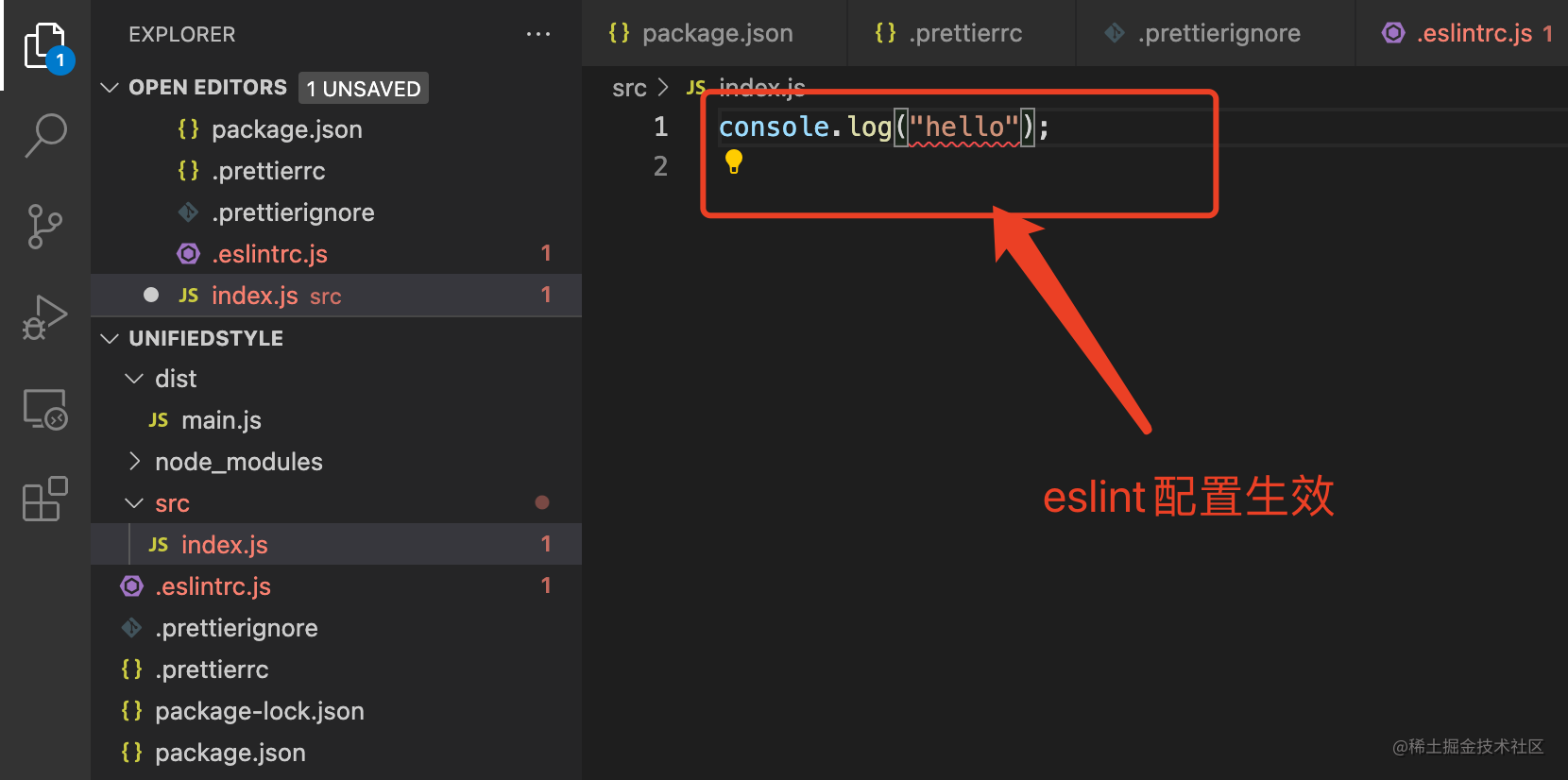Open the Run and Debug icon
This screenshot has height=780, width=1568.
45,317
